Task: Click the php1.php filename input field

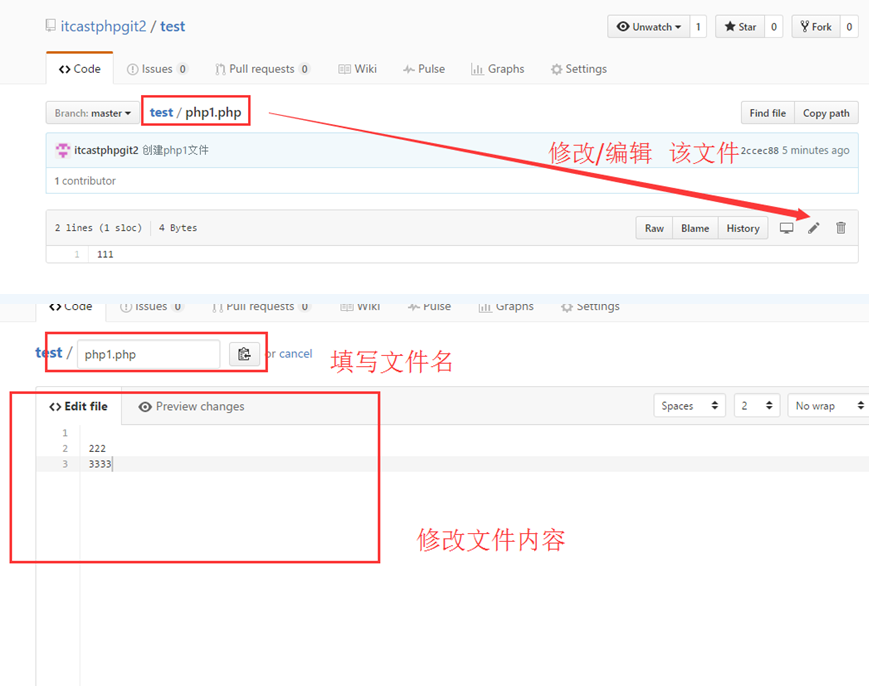Action: 149,354
